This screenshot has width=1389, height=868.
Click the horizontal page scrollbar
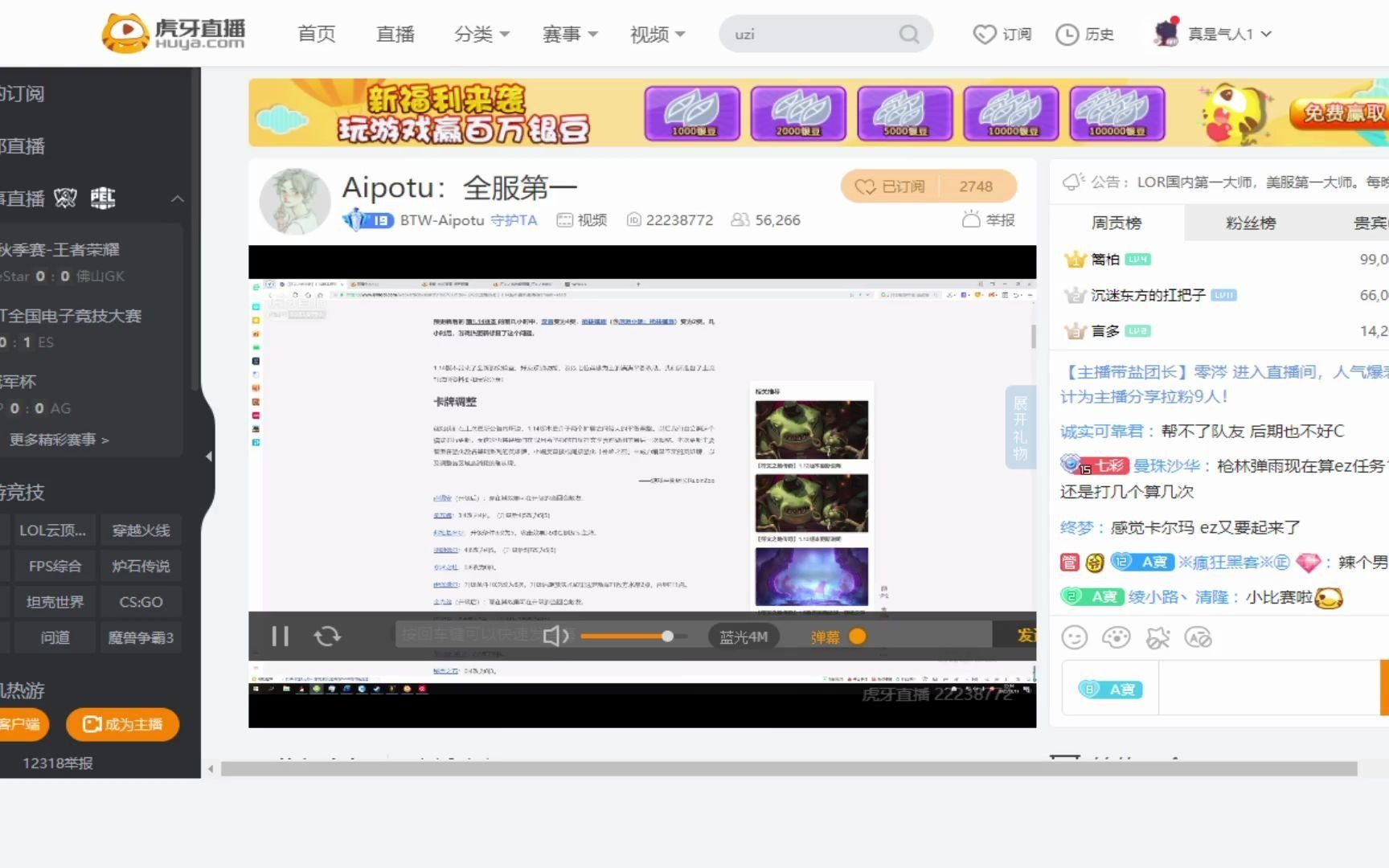789,769
